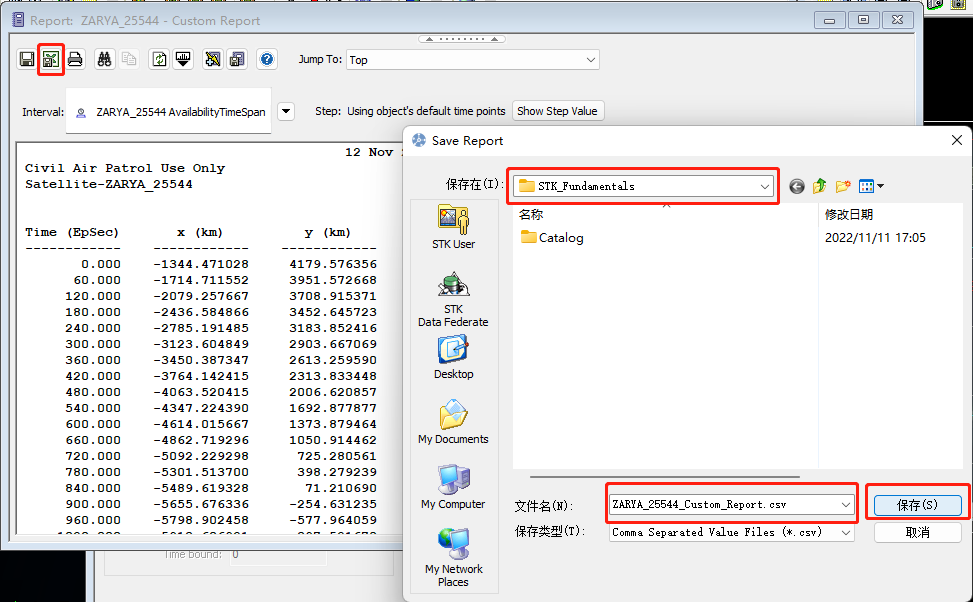The image size is (973, 602).
Task: Select the binoculars Find tool
Action: coord(104,59)
